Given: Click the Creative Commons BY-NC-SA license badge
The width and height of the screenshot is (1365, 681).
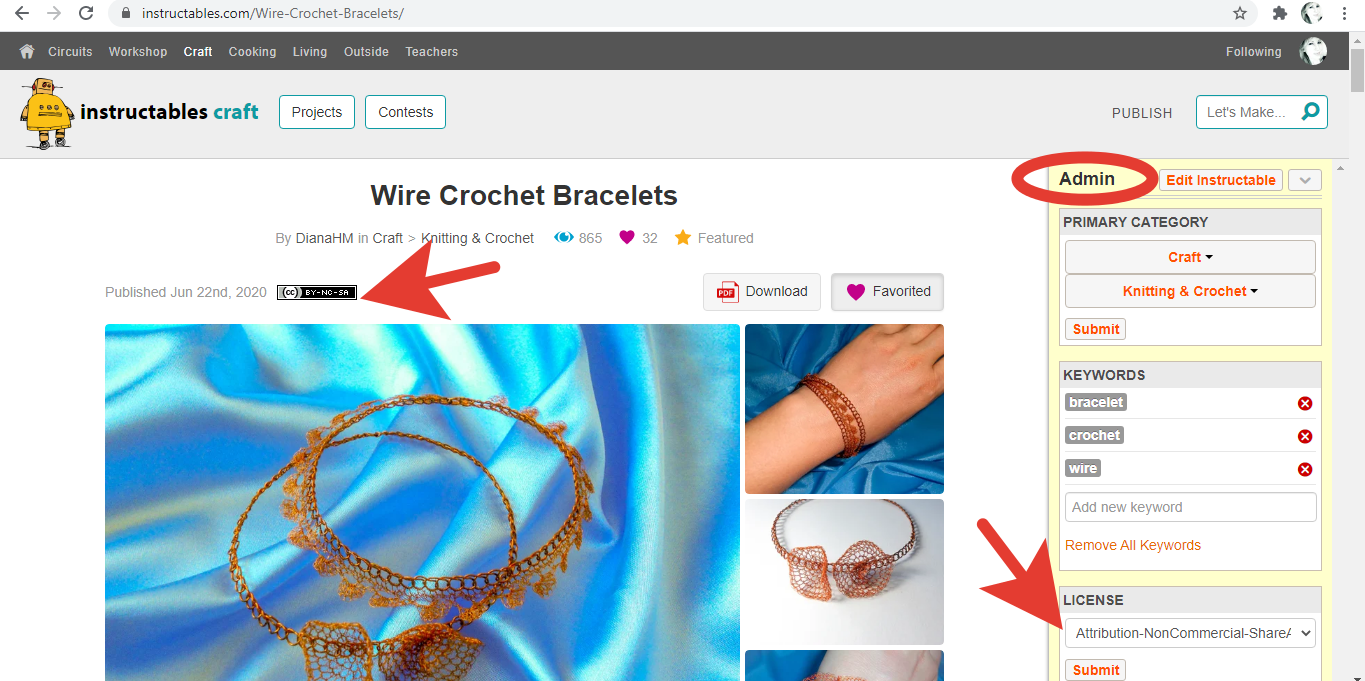Looking at the screenshot, I should tap(317, 292).
